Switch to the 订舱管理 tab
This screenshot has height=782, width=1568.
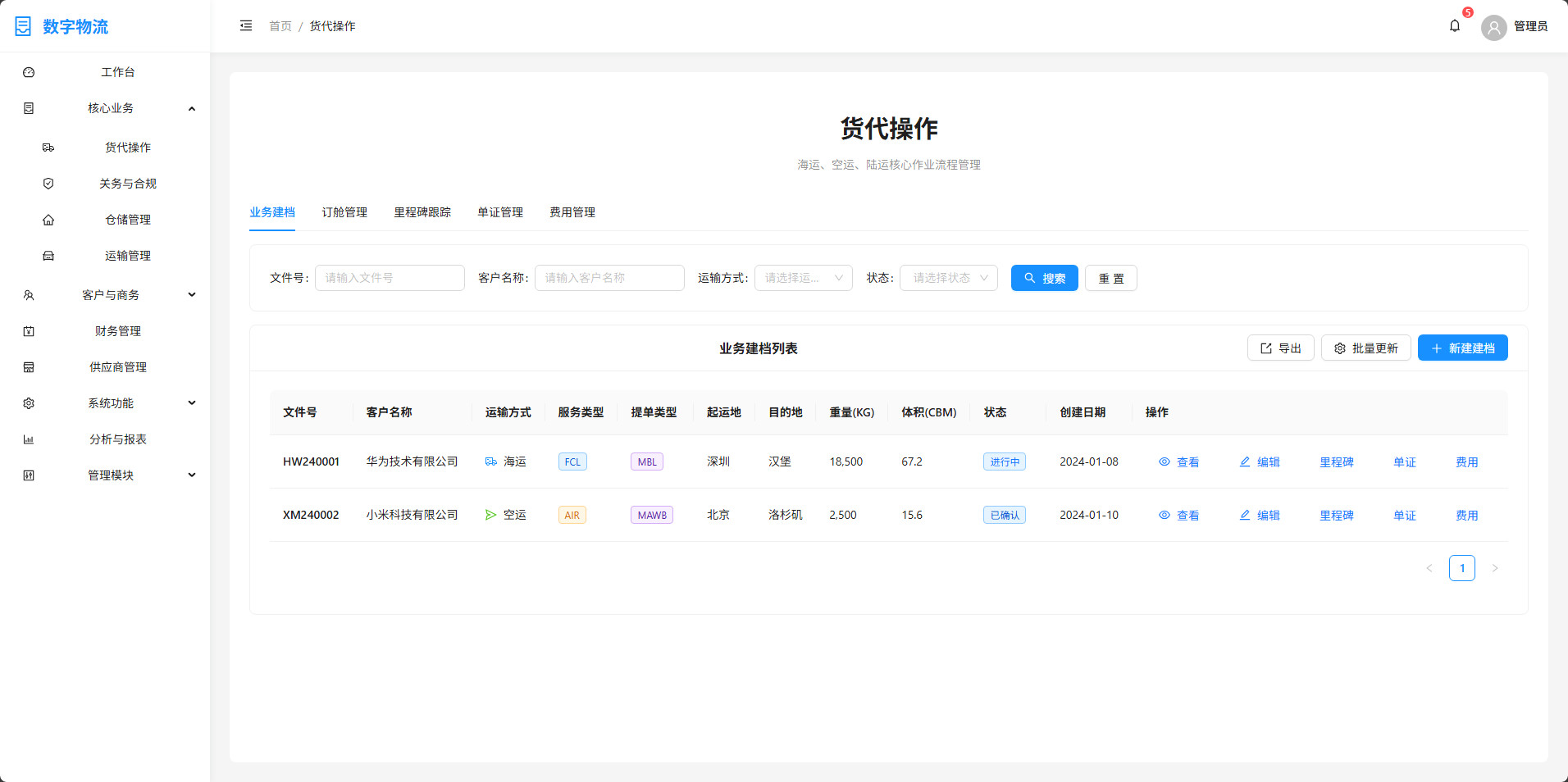(344, 212)
